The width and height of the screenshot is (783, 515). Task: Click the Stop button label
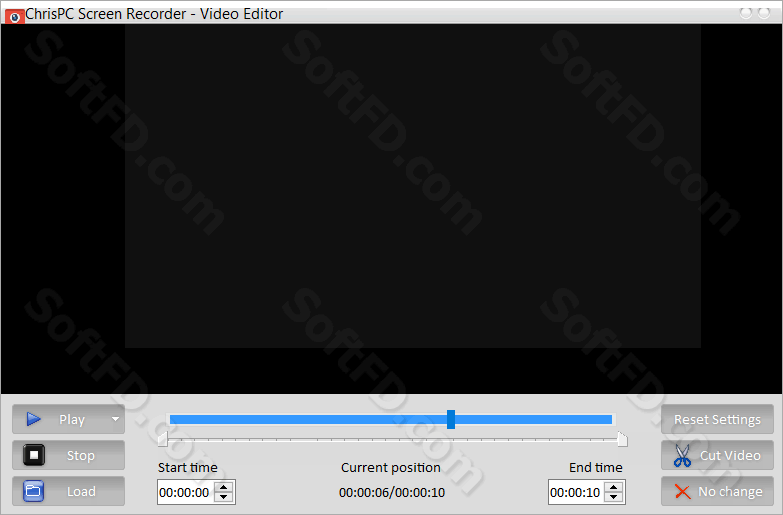point(80,456)
